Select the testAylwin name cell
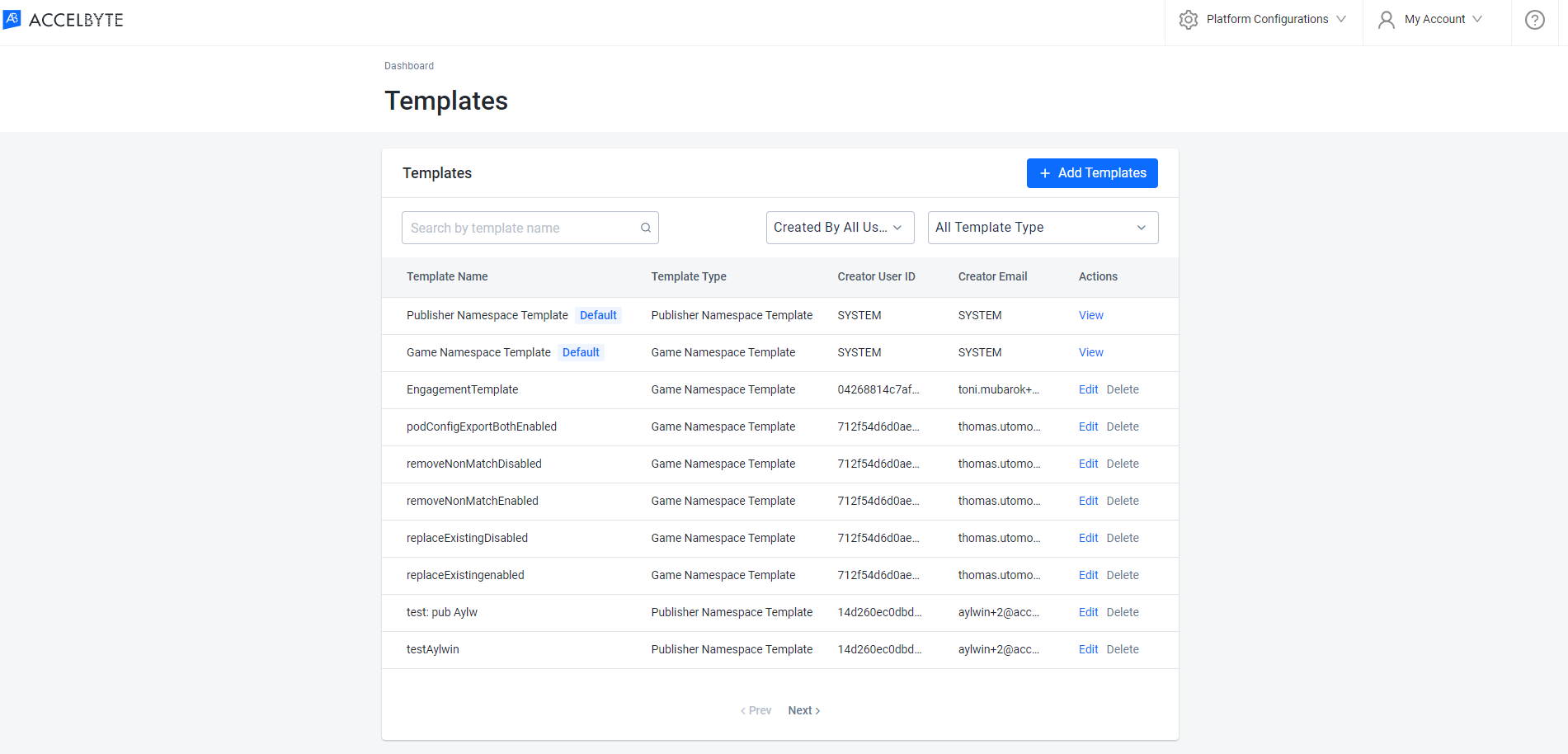The image size is (1568, 754). coord(433,649)
